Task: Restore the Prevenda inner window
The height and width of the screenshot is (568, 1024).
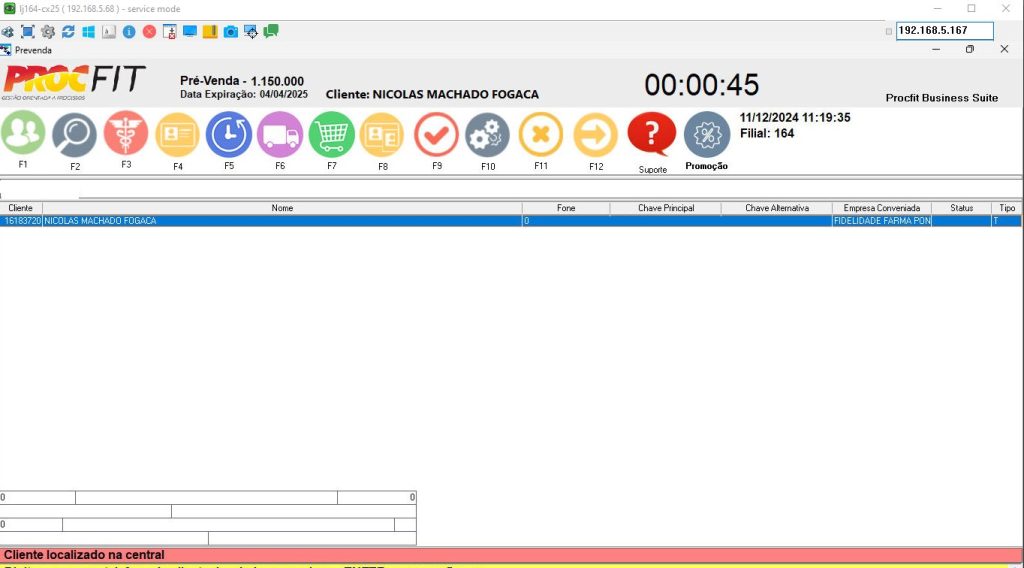Action: [970, 49]
